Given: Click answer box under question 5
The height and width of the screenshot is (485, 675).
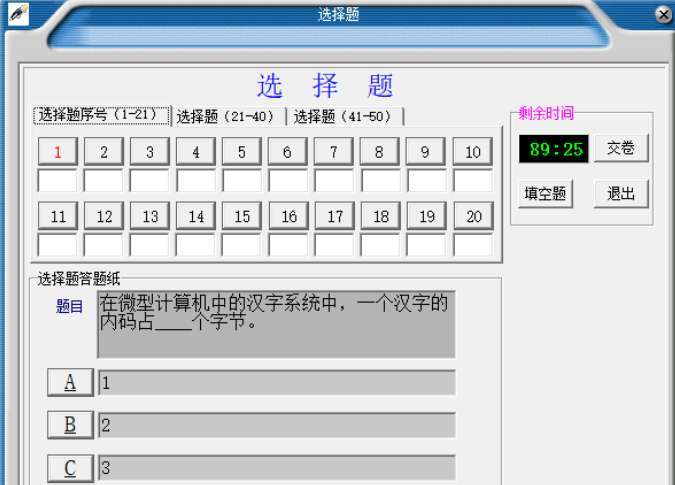Looking at the screenshot, I should tap(242, 181).
